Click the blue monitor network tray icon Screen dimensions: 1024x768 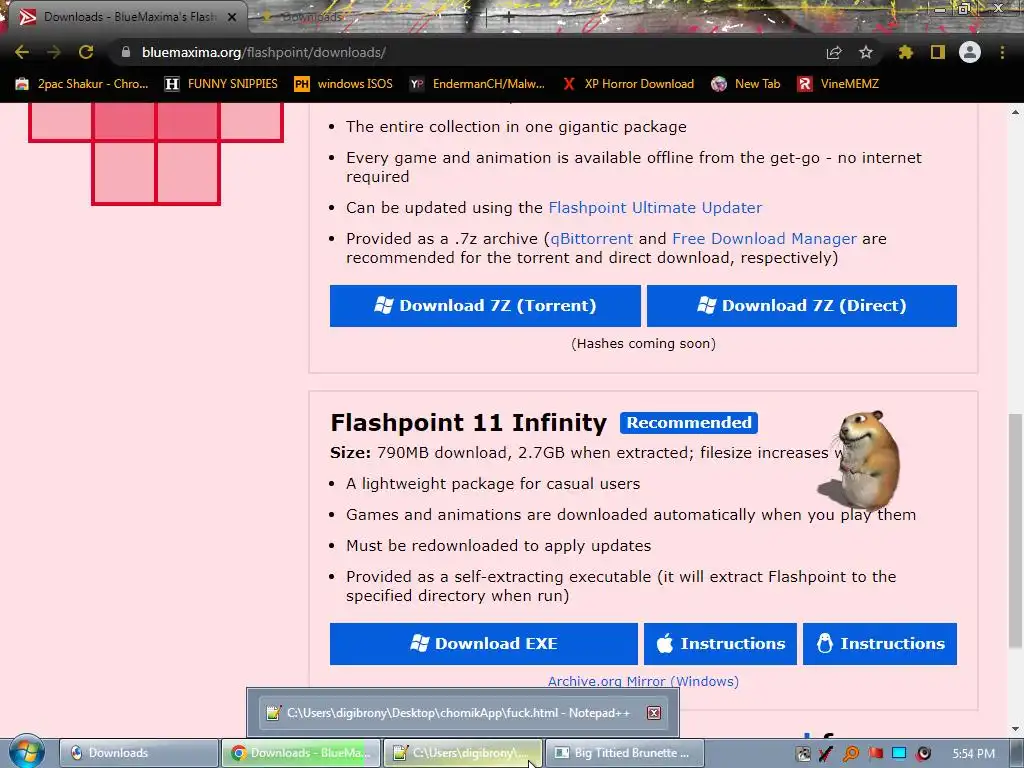tap(899, 754)
